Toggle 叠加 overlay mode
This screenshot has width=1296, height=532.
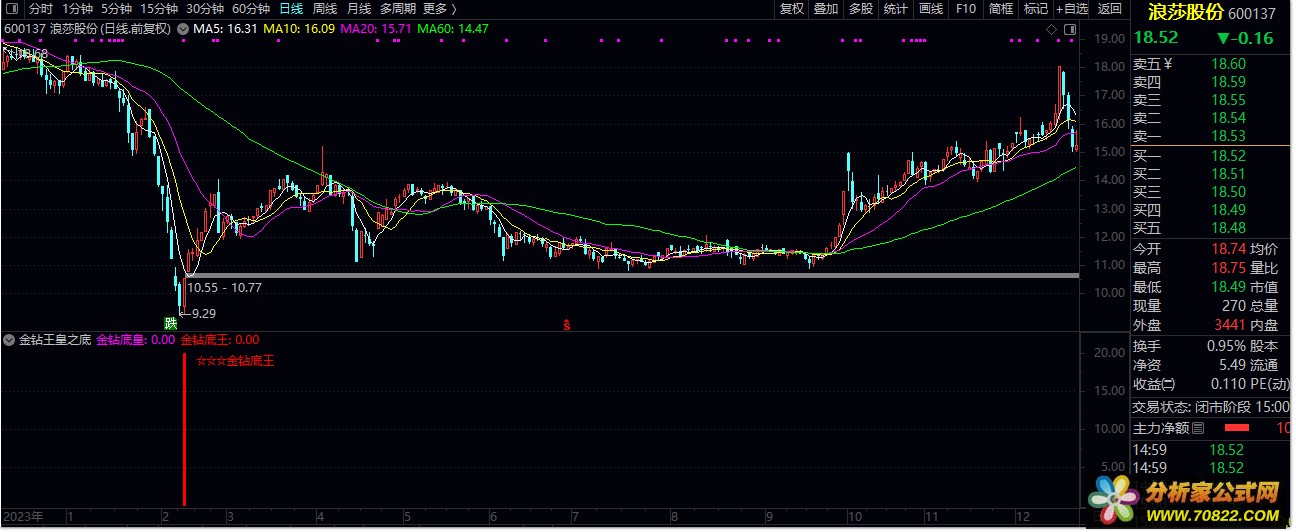825,9
